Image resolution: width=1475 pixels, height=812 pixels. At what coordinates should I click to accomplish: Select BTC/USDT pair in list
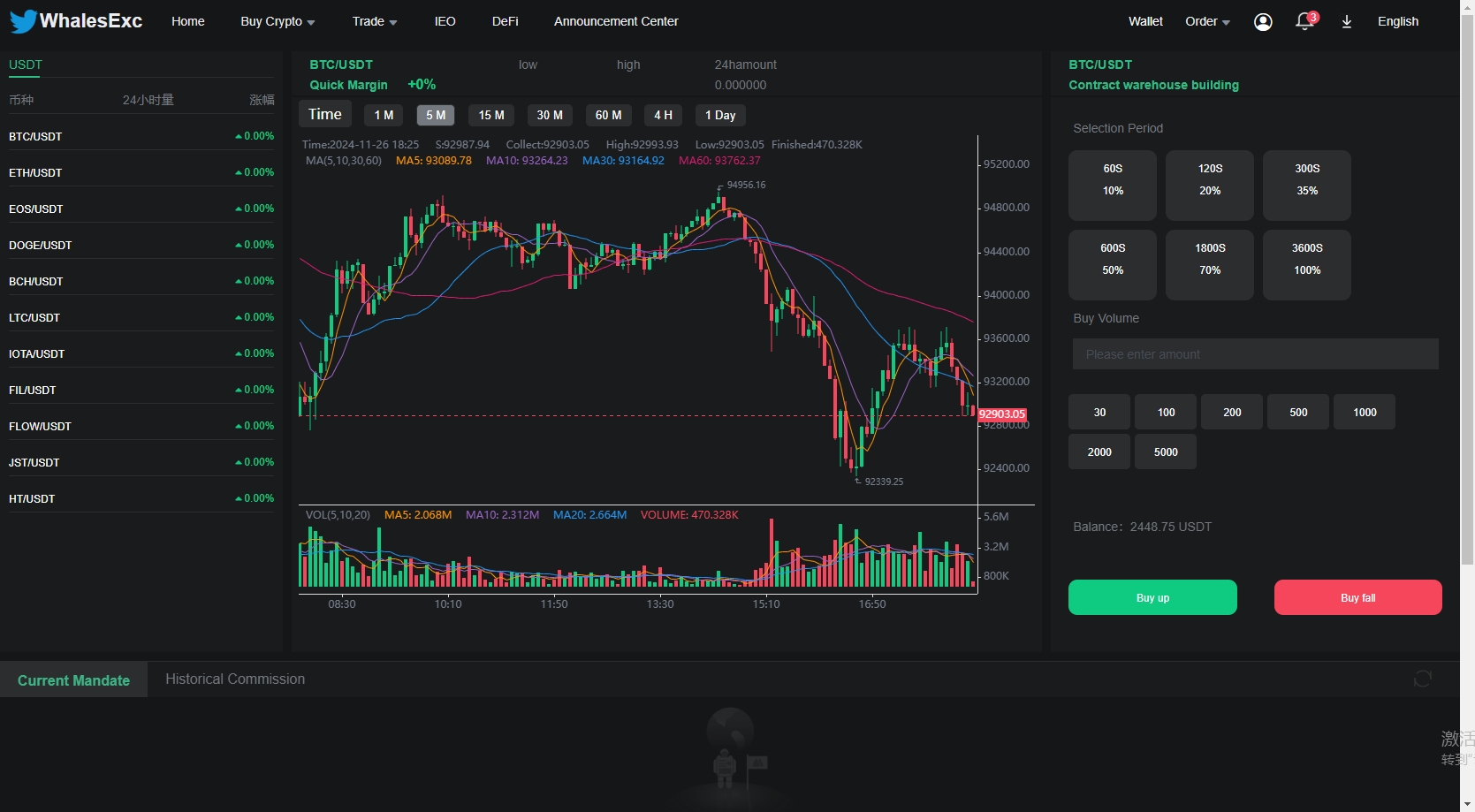pos(141,136)
